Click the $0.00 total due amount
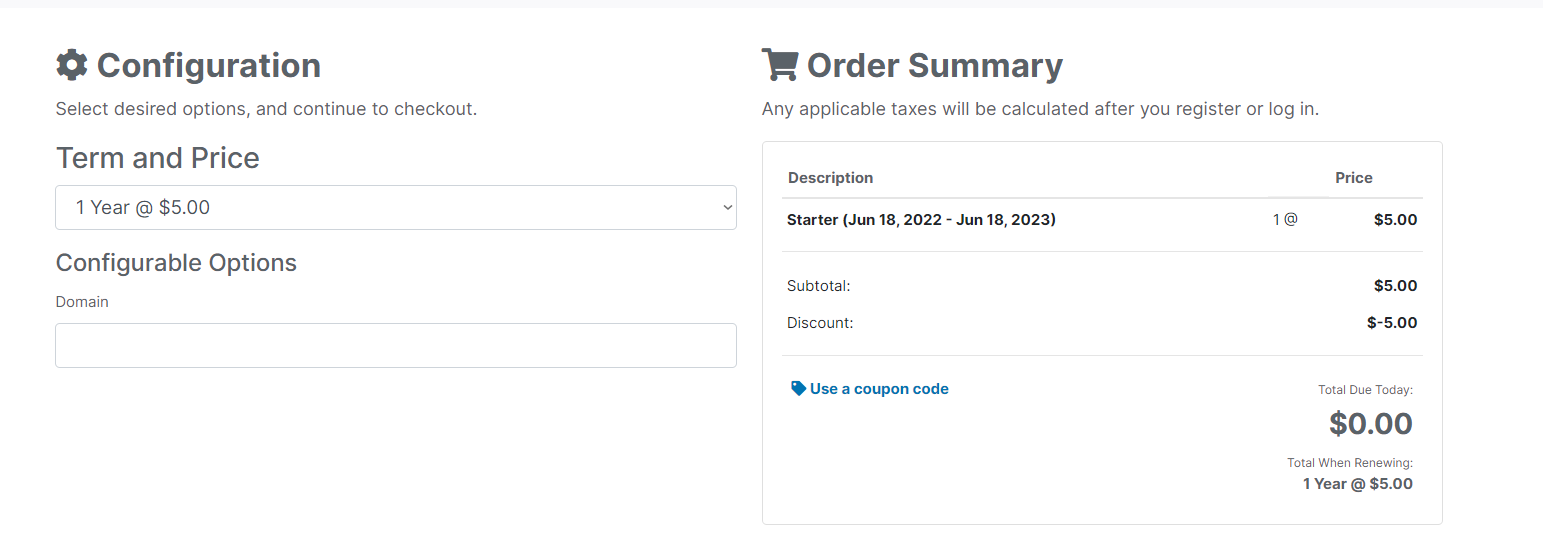This screenshot has height=553, width=1543. pyautogui.click(x=1370, y=424)
